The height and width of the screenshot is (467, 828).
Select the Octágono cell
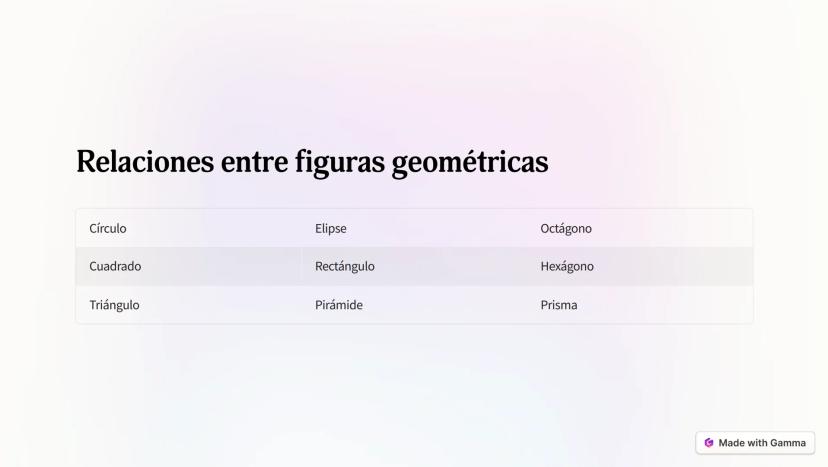566,228
